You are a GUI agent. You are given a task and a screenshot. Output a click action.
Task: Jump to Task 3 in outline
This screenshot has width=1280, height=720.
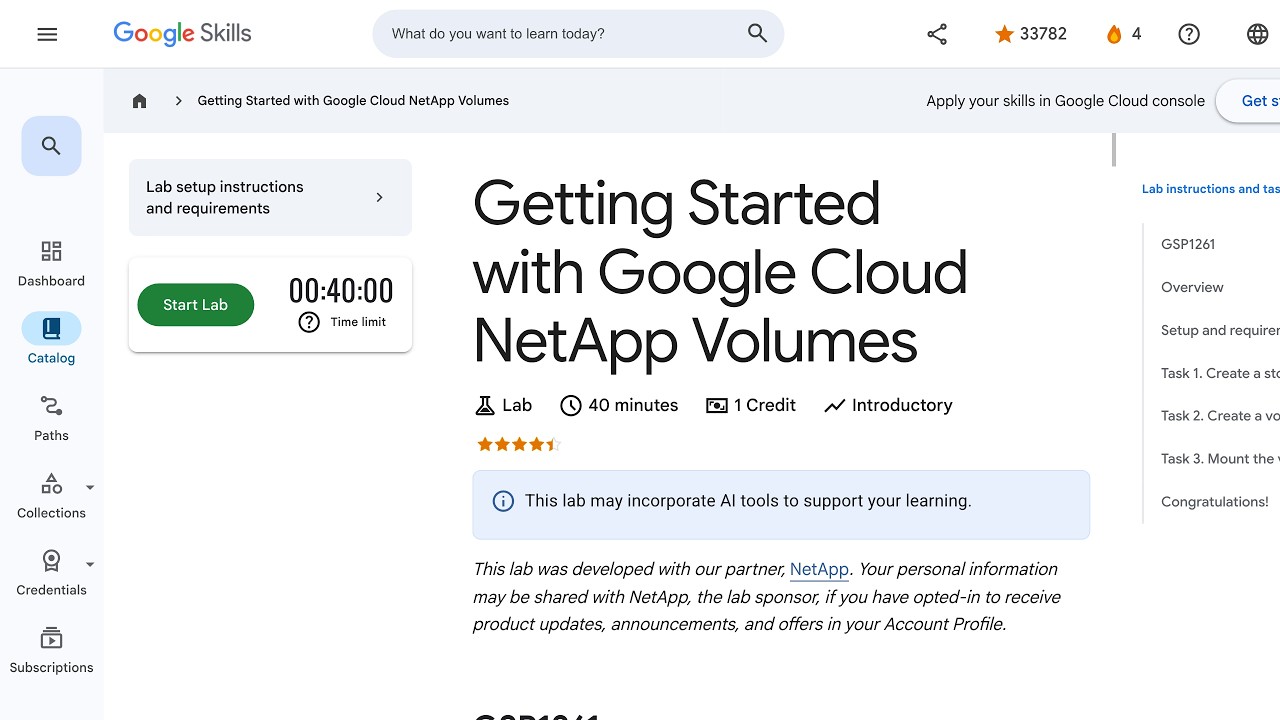coord(1220,459)
